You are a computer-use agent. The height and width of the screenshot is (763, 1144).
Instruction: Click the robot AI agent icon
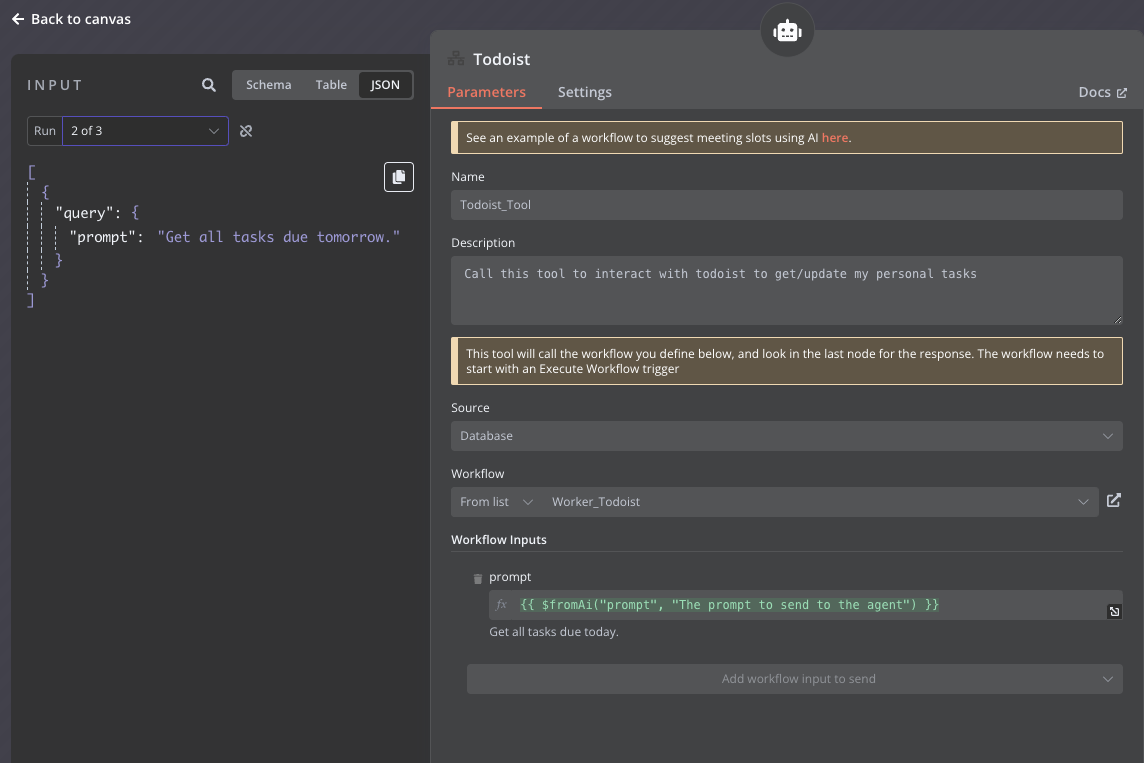[x=787, y=31]
